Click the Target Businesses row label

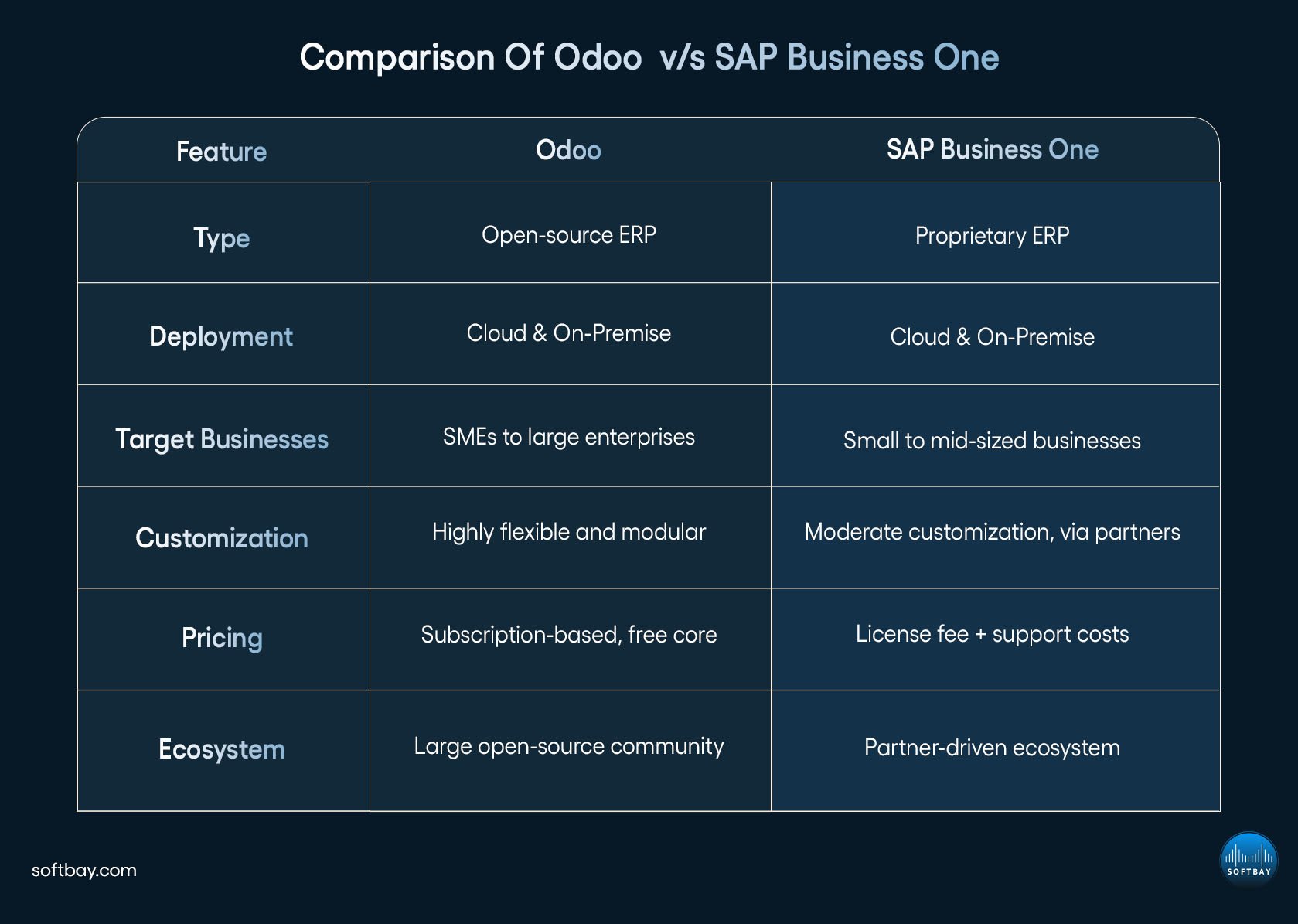point(222,439)
